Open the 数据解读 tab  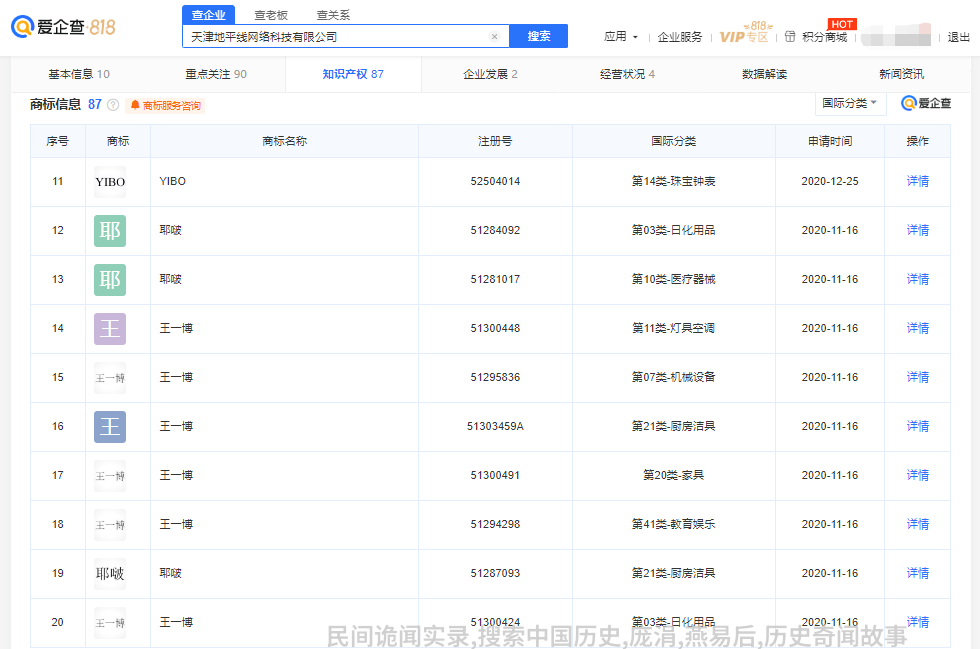pyautogui.click(x=764, y=74)
